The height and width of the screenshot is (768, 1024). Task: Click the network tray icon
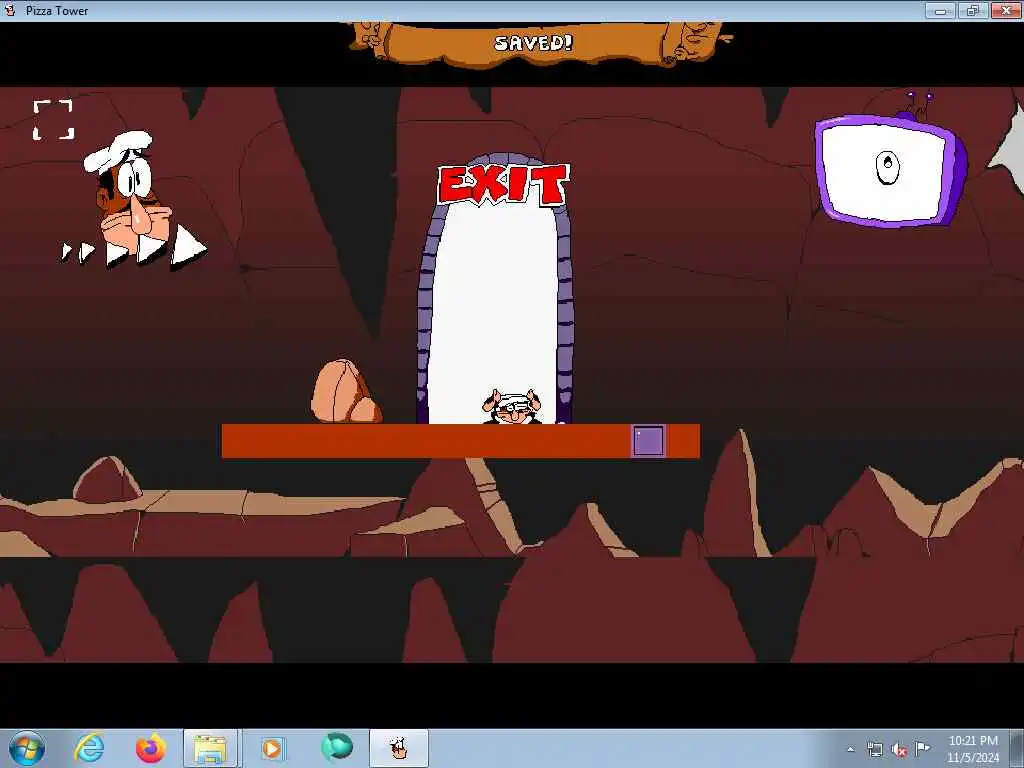point(874,749)
